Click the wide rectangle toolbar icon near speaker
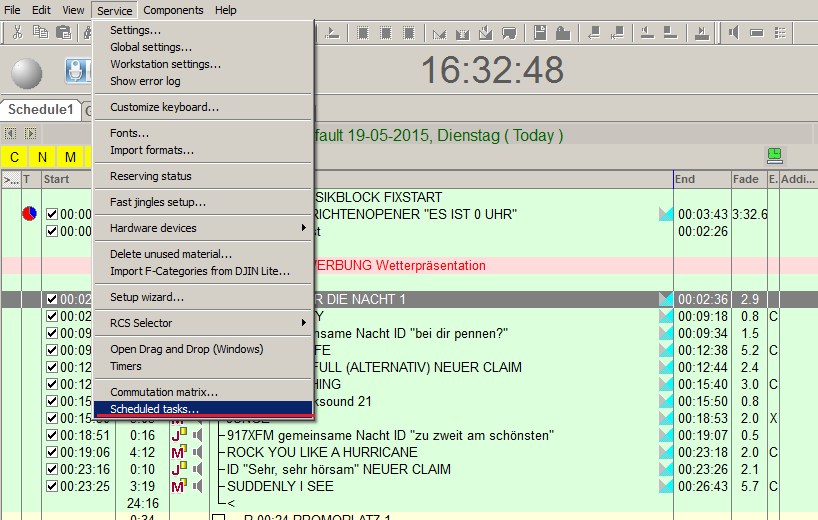Viewport: 818px width, 520px height. [x=757, y=33]
